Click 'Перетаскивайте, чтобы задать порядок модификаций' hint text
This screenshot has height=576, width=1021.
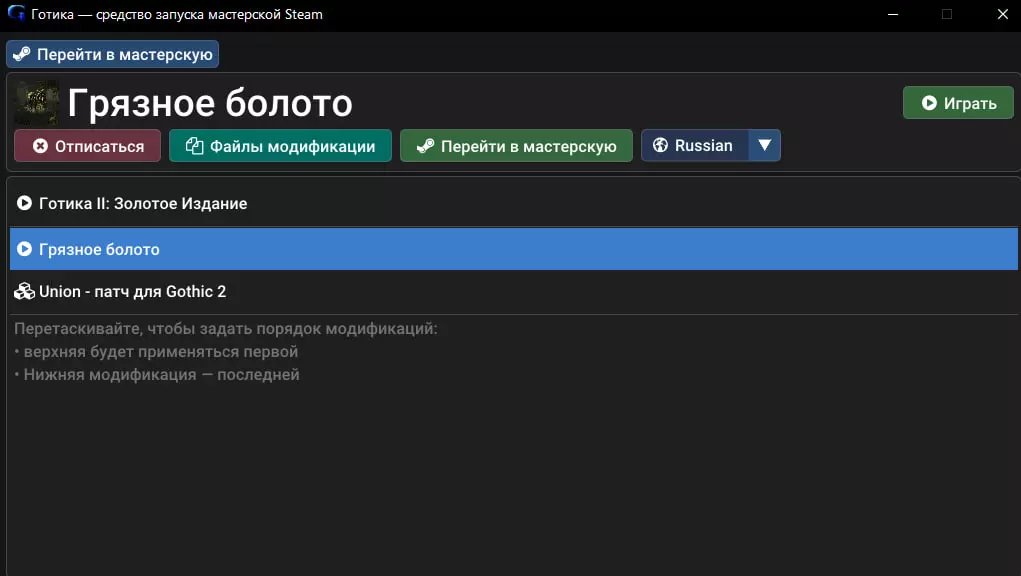(x=226, y=329)
